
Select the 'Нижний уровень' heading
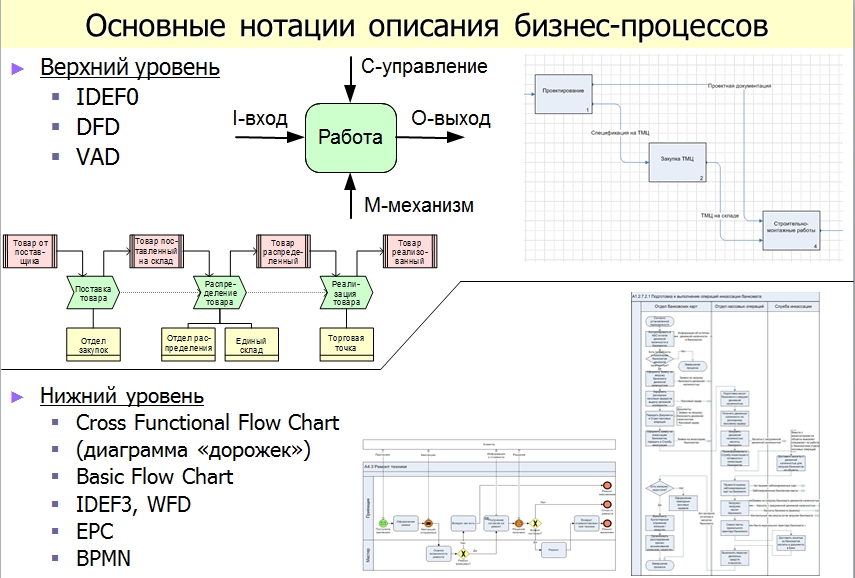tap(122, 396)
